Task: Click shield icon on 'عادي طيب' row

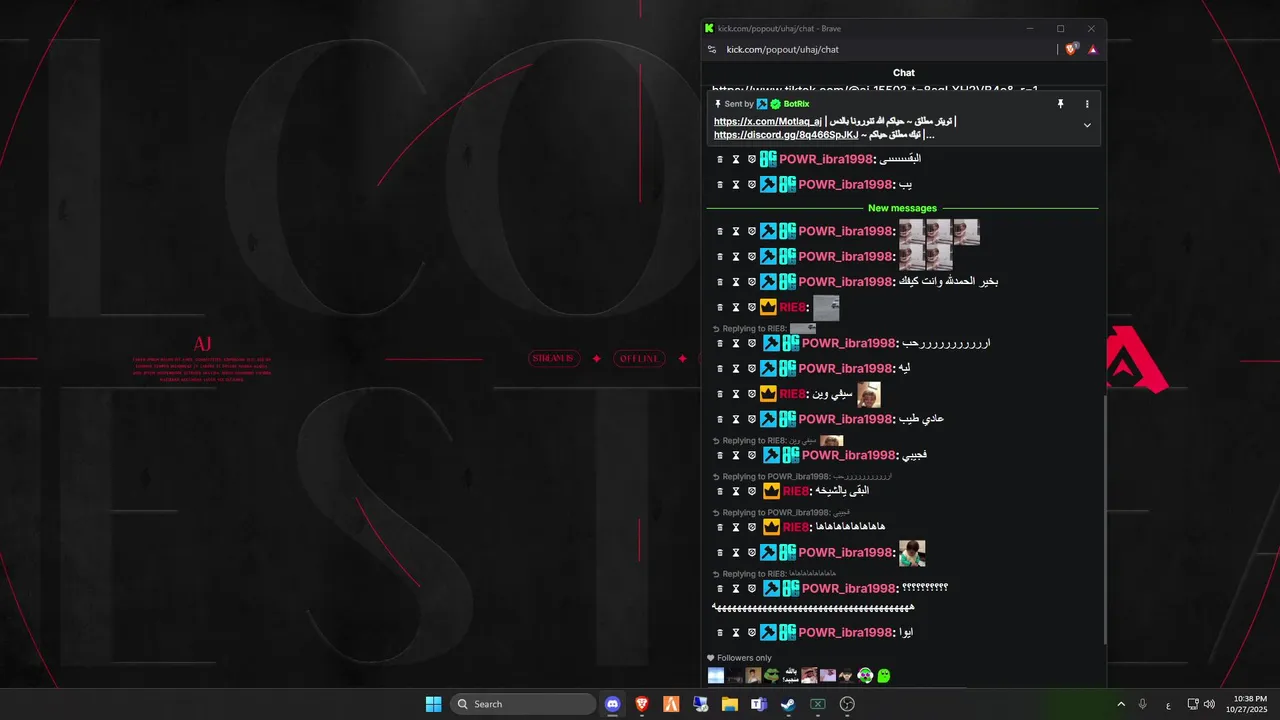Action: click(752, 419)
